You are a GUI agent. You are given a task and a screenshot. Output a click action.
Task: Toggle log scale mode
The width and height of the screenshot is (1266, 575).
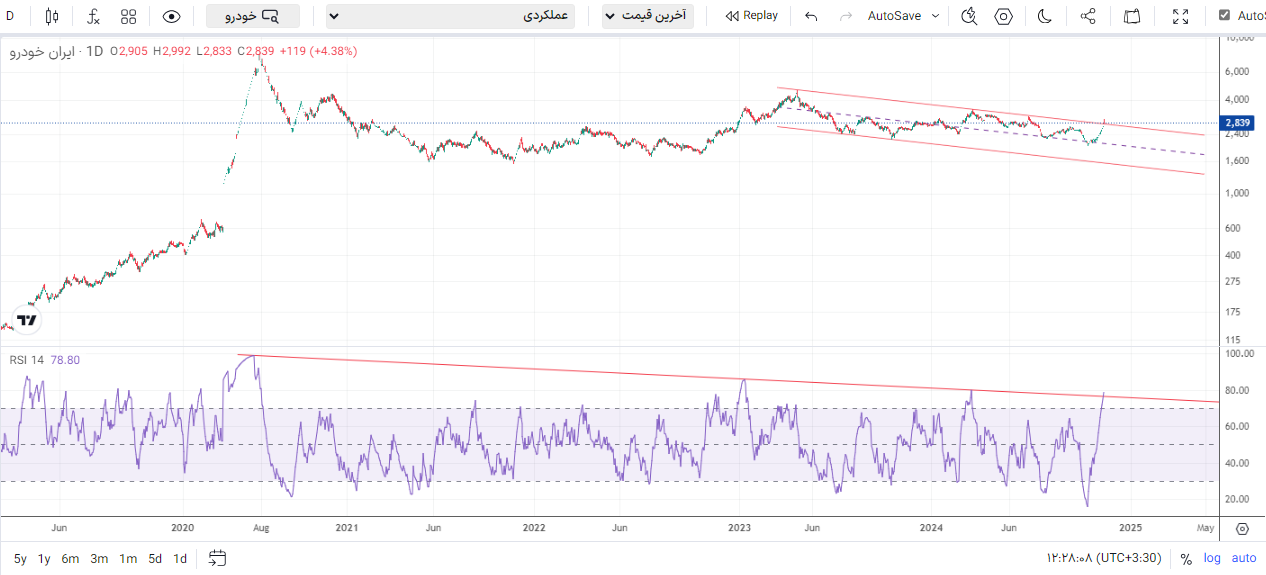click(1212, 559)
